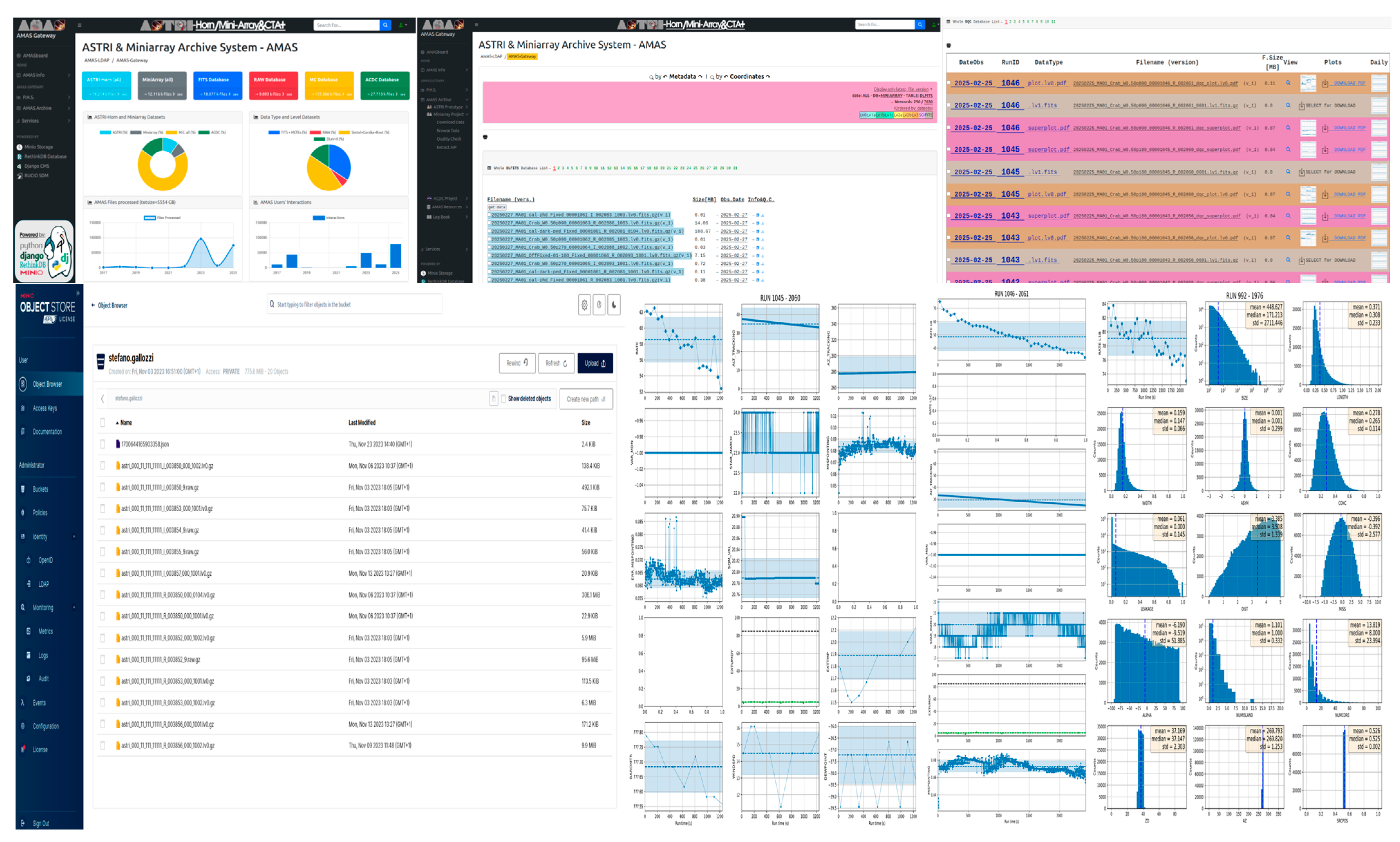Tick the checkbox beside 1700644165903358.json
Screen dimensions: 1400x842
[x=103, y=444]
